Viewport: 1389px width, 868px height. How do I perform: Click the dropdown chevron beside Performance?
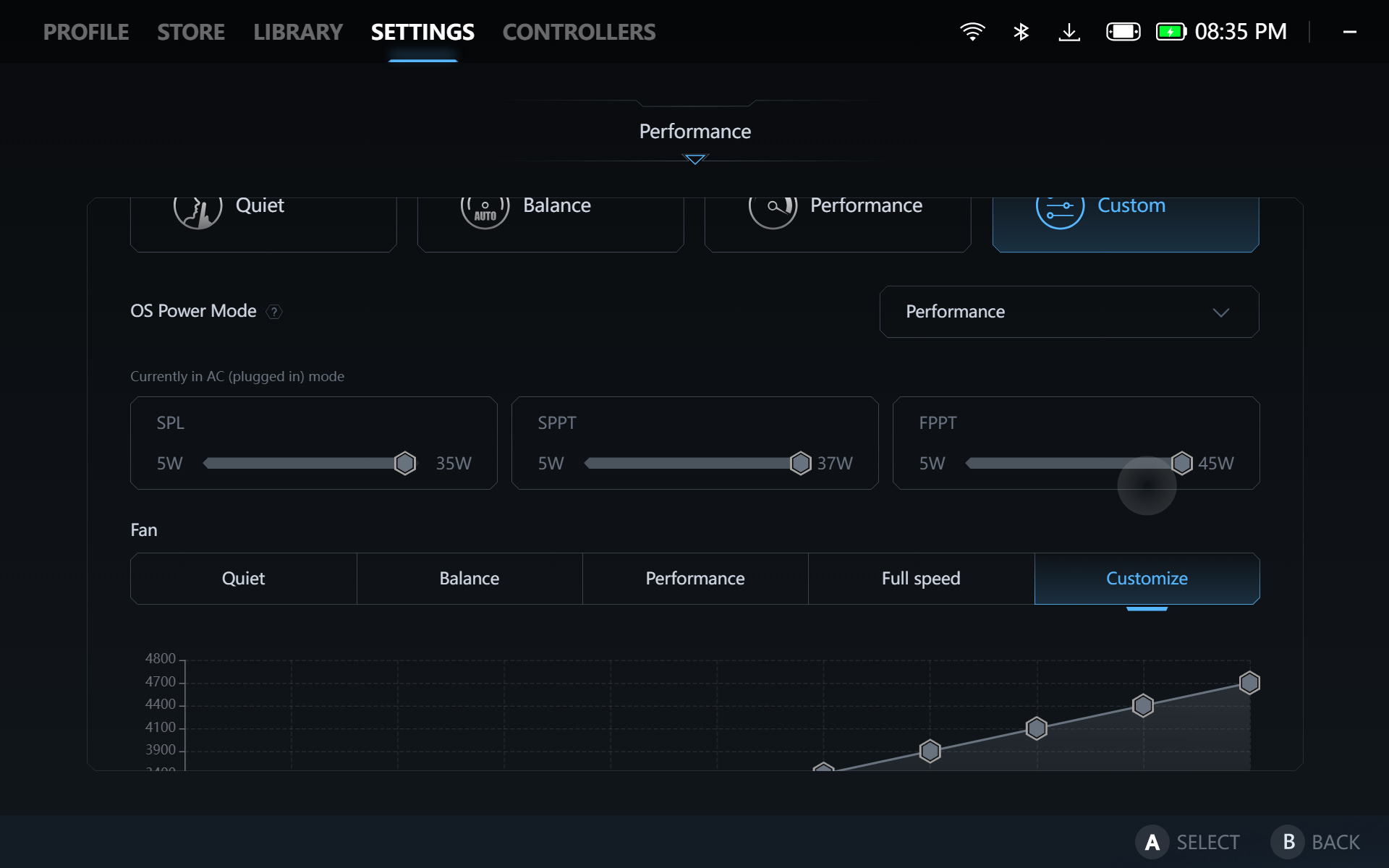pos(1220,312)
